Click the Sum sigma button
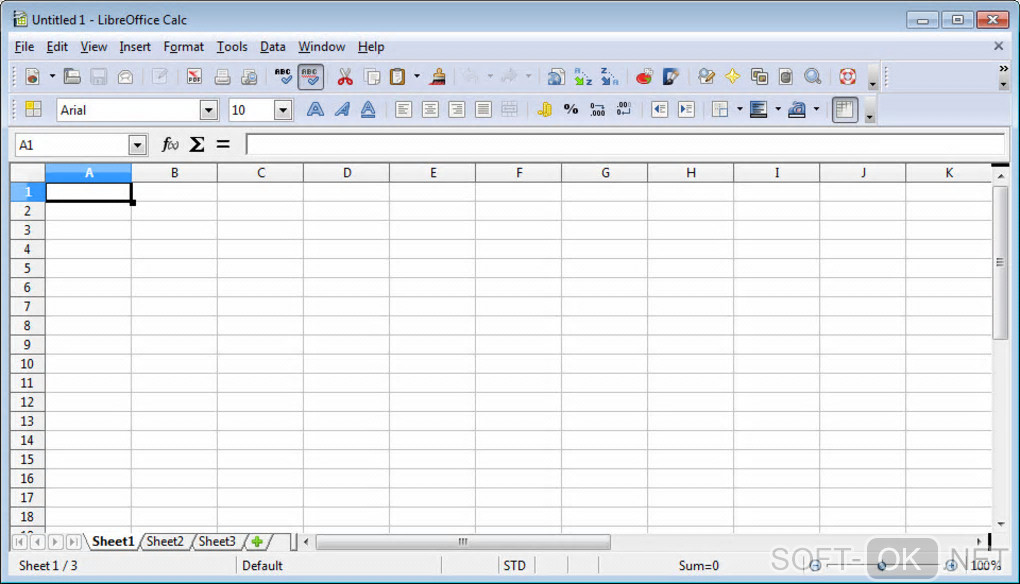 click(x=197, y=144)
